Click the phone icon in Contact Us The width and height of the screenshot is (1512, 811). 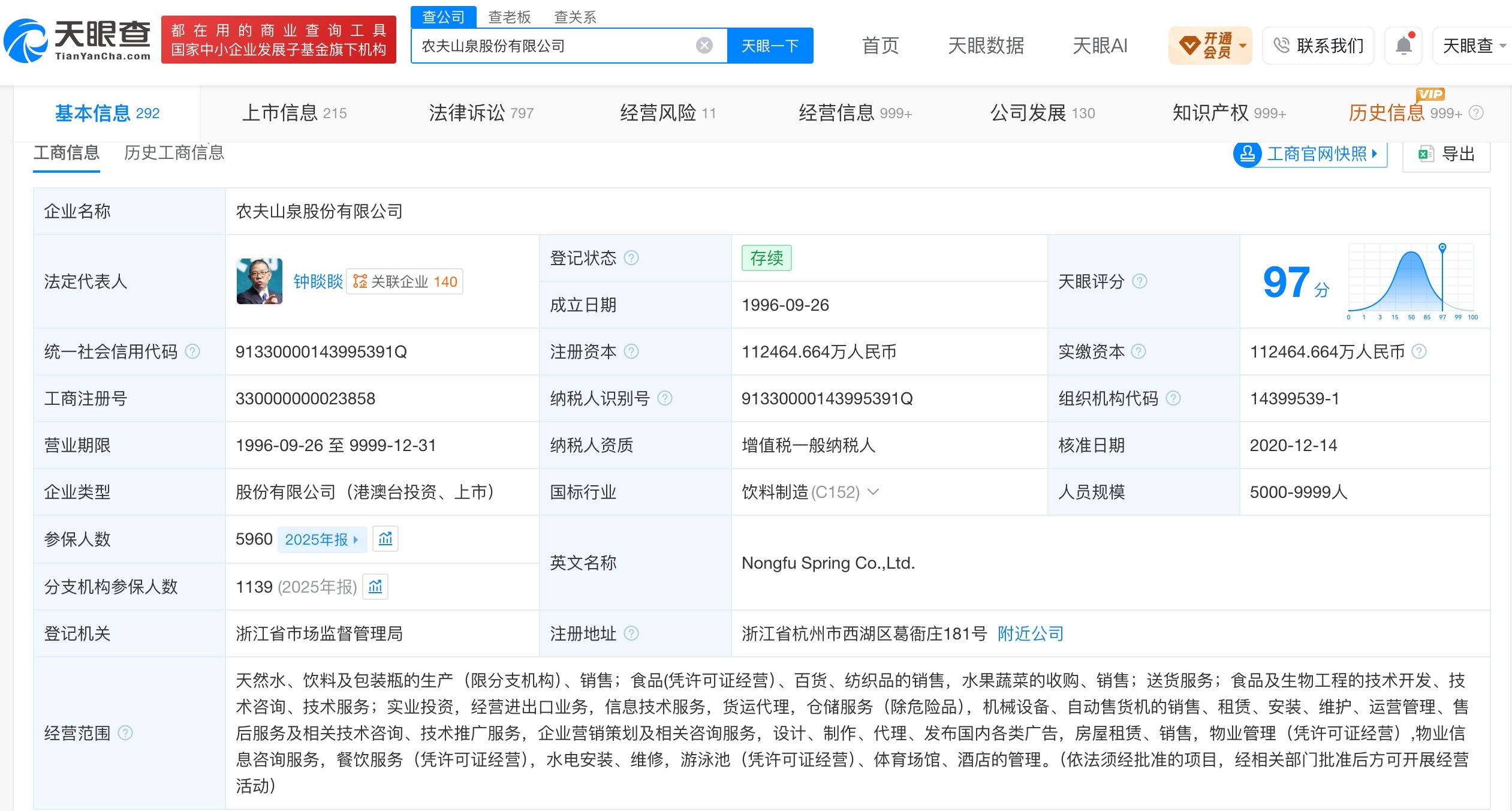(1281, 45)
